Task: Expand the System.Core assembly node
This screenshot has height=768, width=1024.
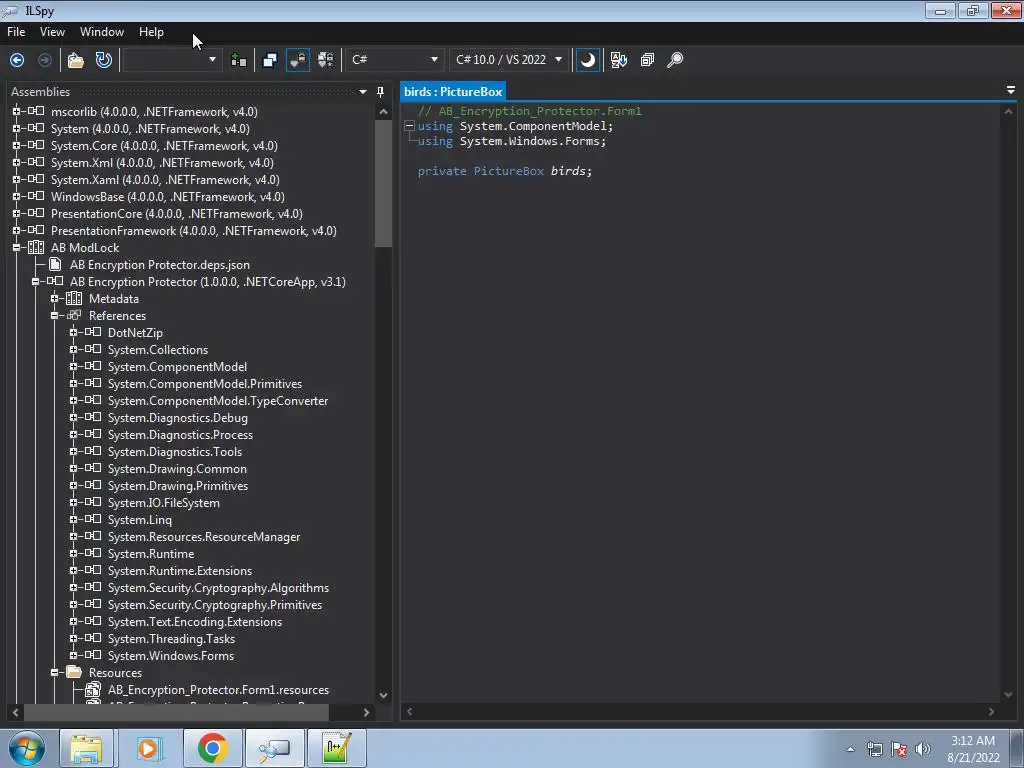Action: [x=16, y=146]
